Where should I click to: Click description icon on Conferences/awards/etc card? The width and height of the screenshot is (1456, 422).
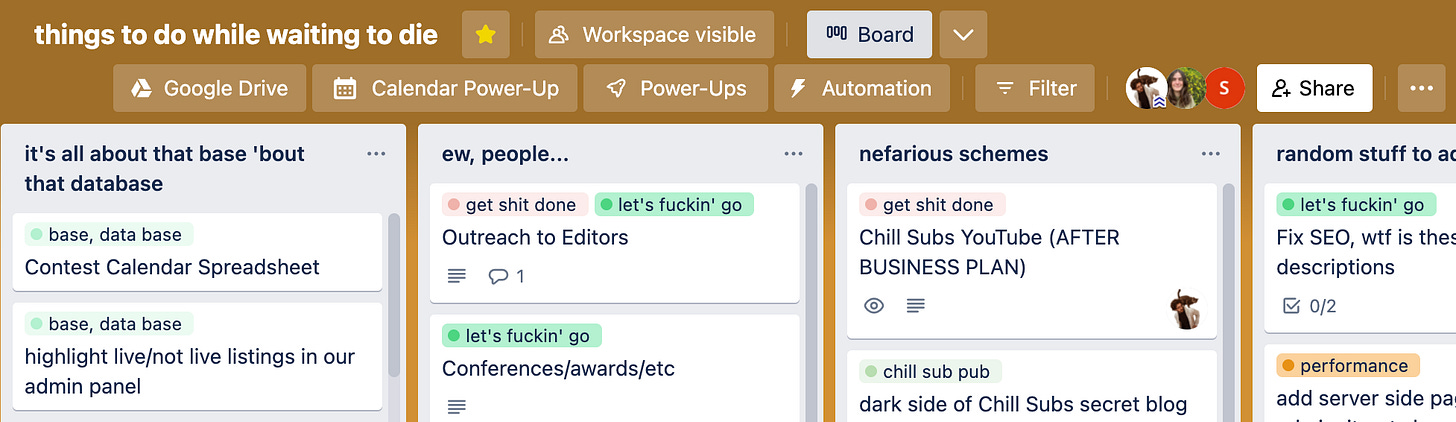[x=456, y=407]
